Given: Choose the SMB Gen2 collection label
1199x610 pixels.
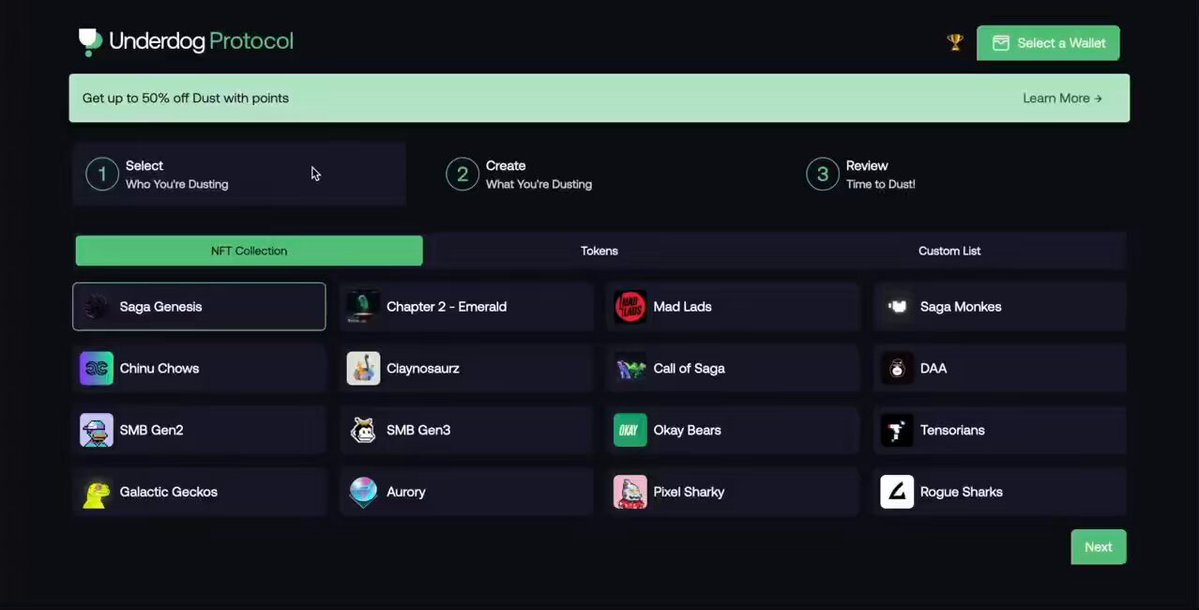Looking at the screenshot, I should point(151,430).
